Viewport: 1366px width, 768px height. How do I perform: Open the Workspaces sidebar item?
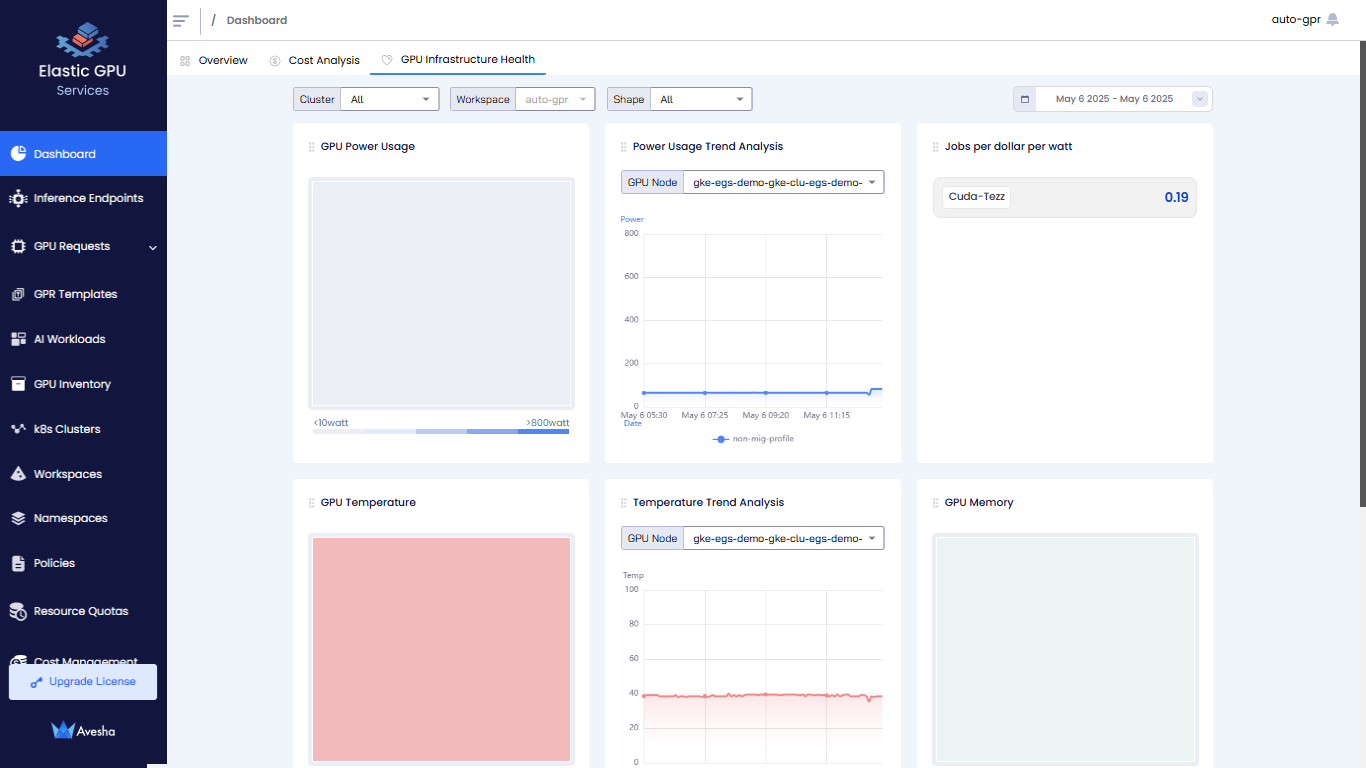tap(67, 474)
